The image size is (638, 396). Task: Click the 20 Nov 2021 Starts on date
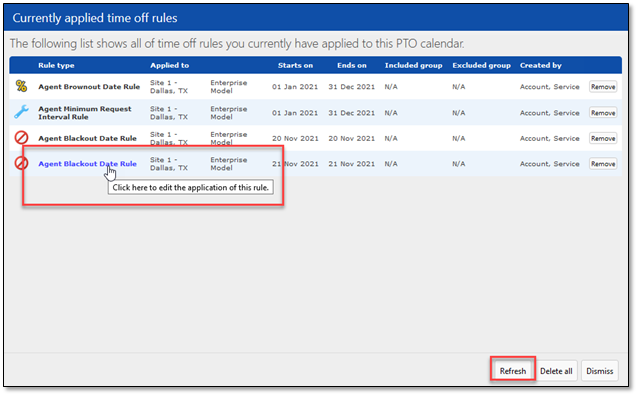point(295,138)
